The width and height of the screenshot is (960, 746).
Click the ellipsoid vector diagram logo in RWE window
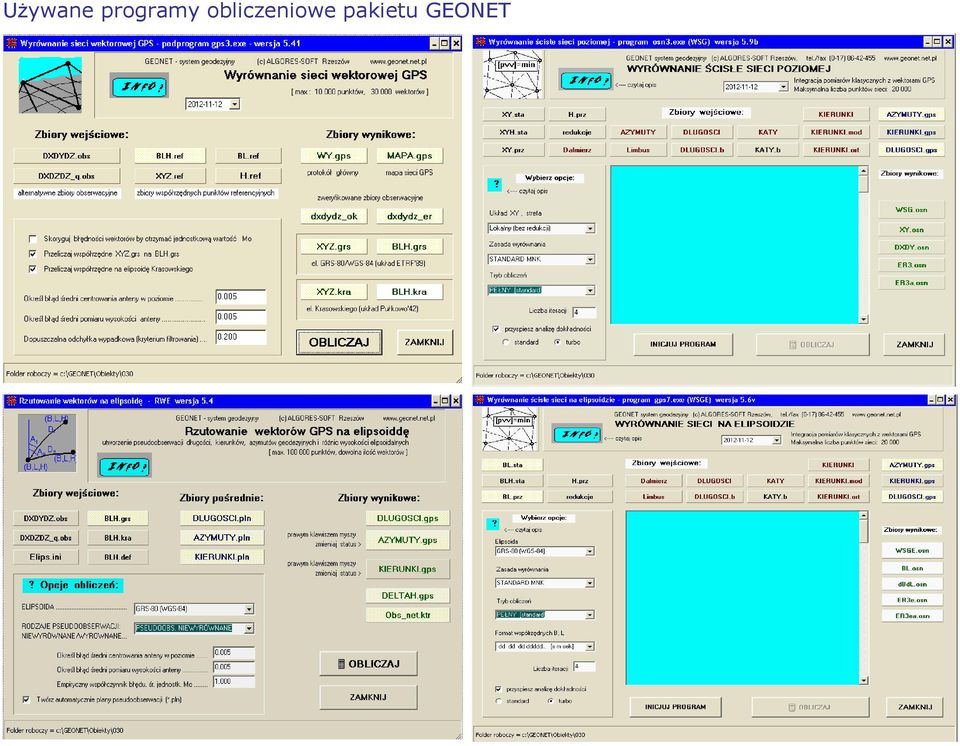click(x=47, y=442)
